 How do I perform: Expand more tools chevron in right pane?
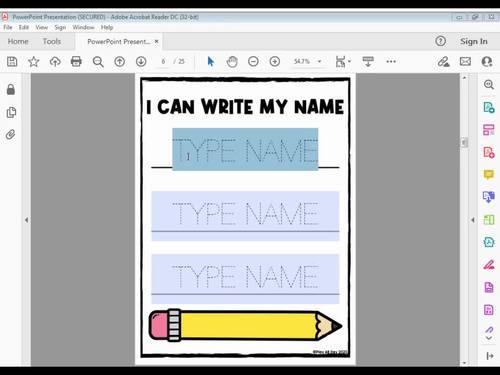pyautogui.click(x=489, y=338)
